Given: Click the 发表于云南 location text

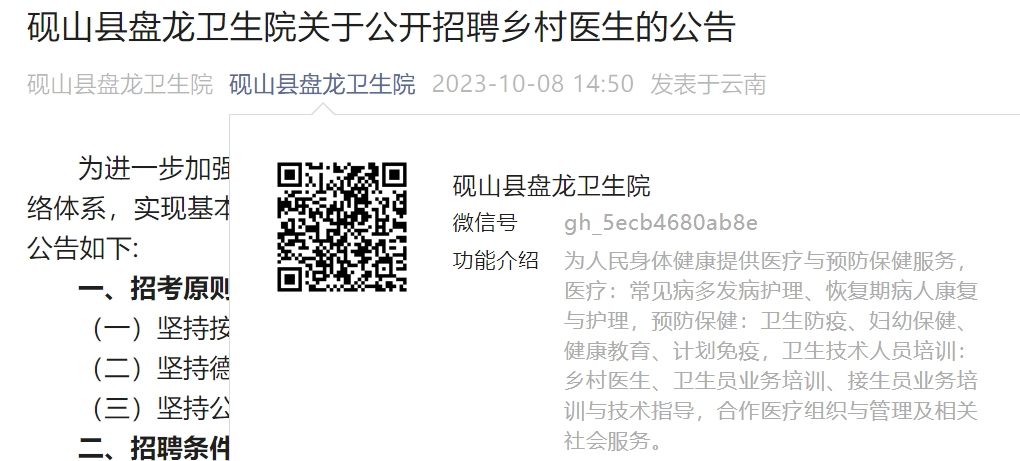Looking at the screenshot, I should pos(708,85).
